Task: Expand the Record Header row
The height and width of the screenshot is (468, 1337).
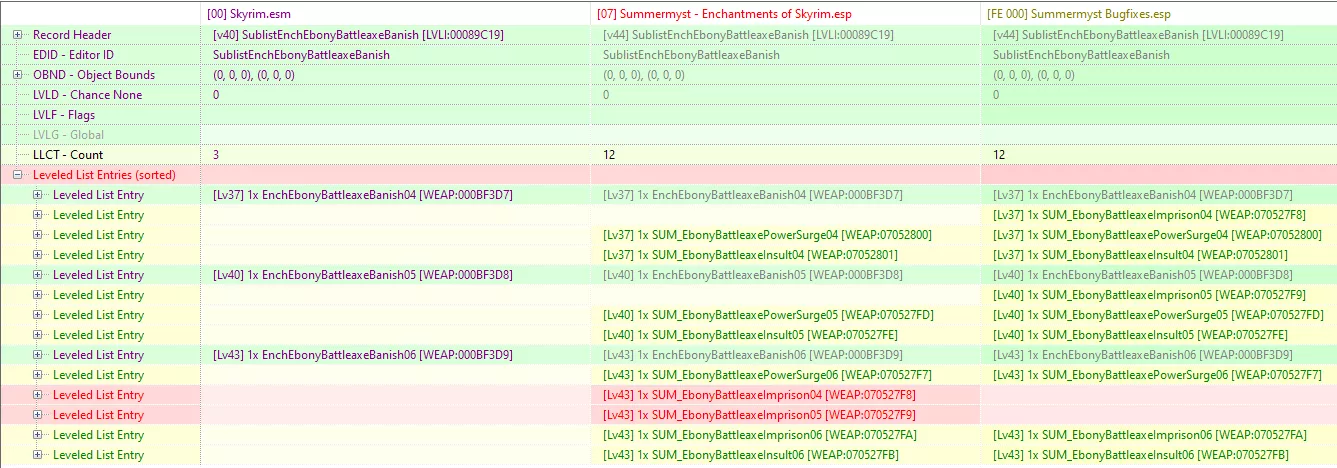Action: tap(17, 35)
